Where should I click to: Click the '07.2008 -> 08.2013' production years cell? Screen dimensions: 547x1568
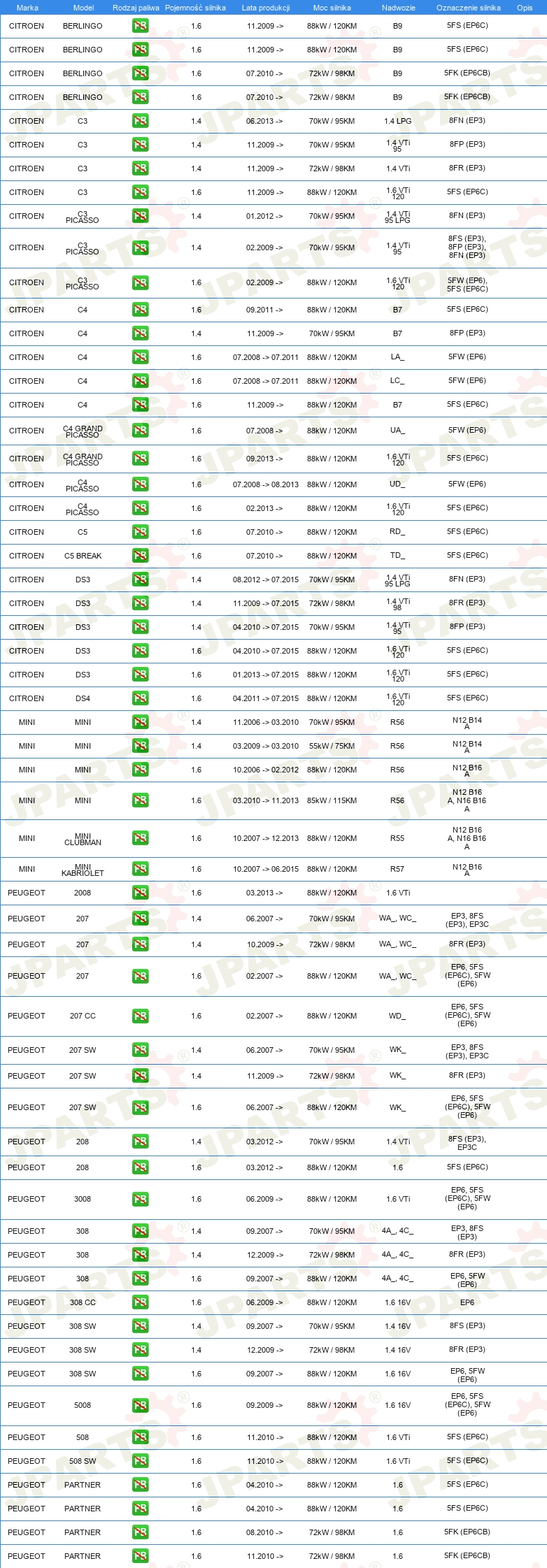click(266, 484)
